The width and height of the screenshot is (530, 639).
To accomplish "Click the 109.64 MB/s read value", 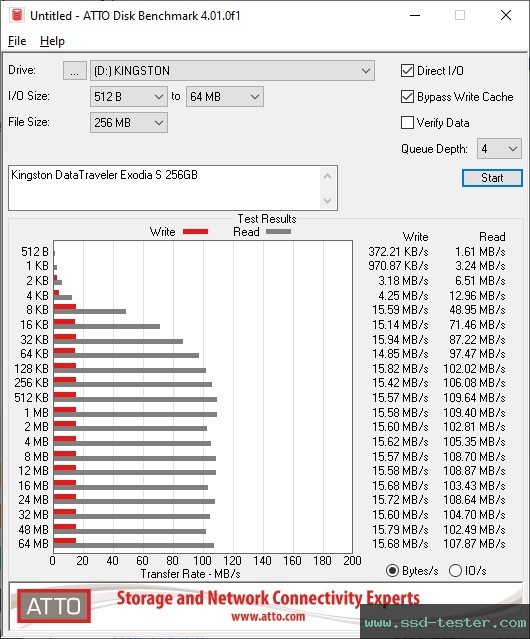I will [x=475, y=398].
